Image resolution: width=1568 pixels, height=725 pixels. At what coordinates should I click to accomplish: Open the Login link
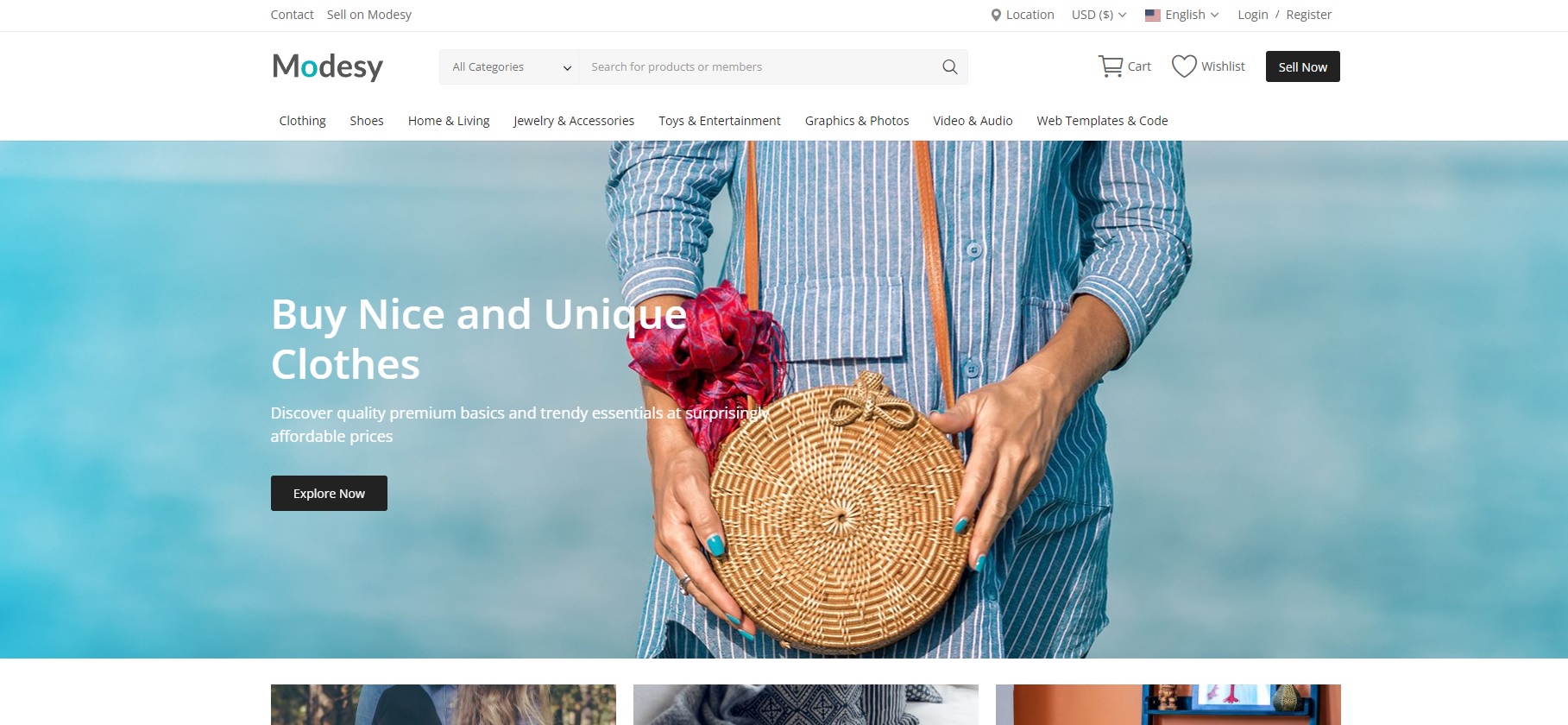pyautogui.click(x=1252, y=15)
